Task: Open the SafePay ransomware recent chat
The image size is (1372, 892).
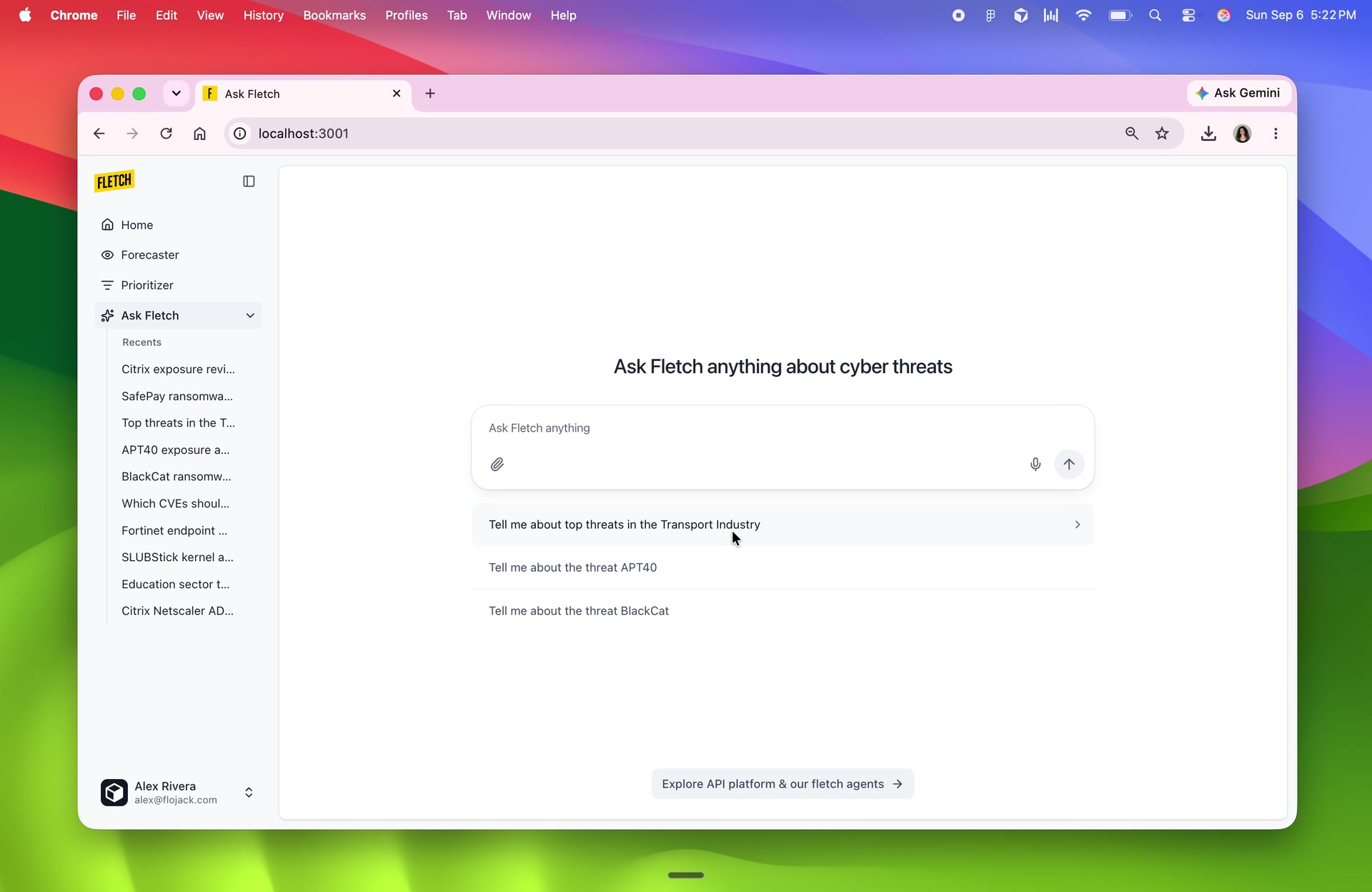Action: (177, 396)
